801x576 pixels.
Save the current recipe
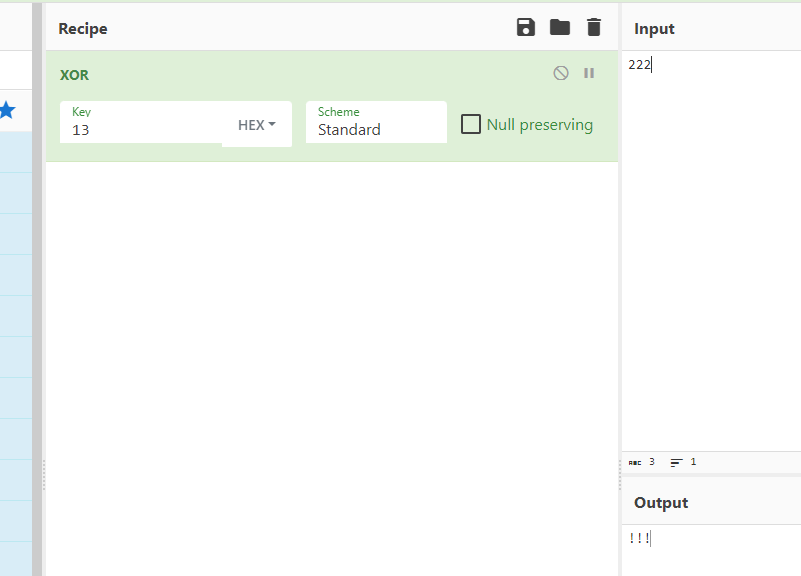pos(526,27)
